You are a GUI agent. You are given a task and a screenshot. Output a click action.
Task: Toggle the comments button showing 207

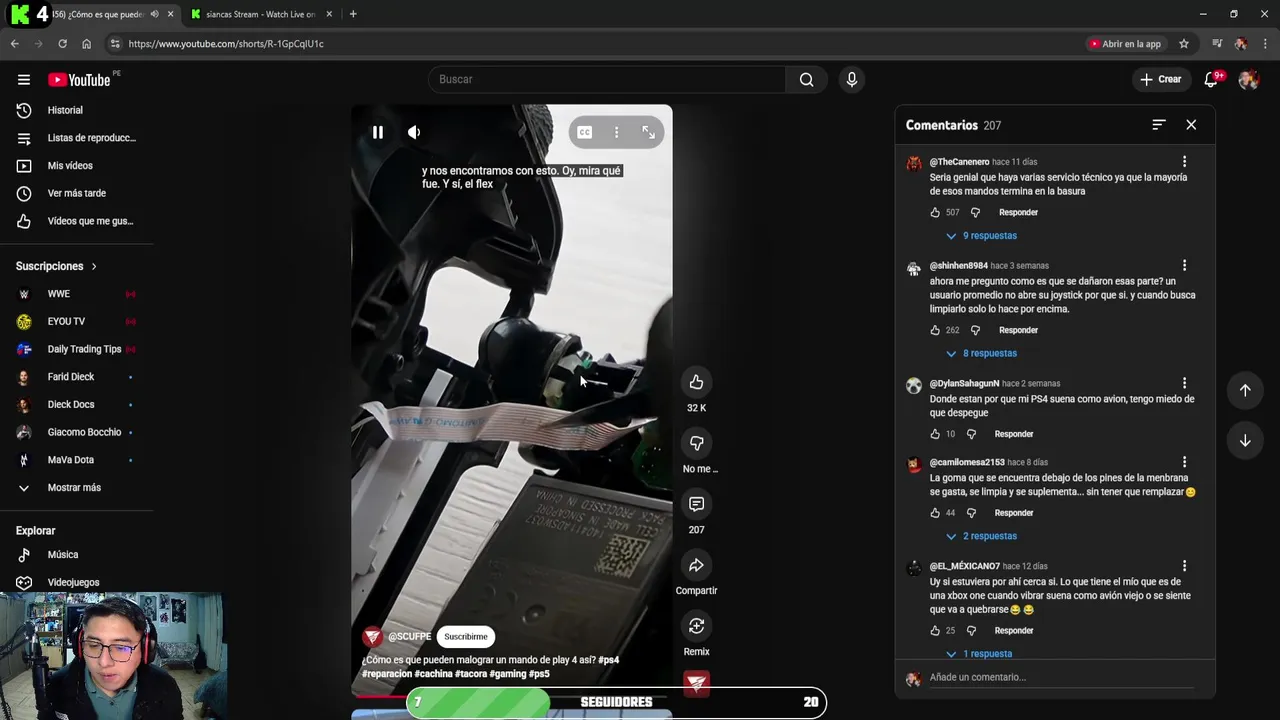[696, 504]
